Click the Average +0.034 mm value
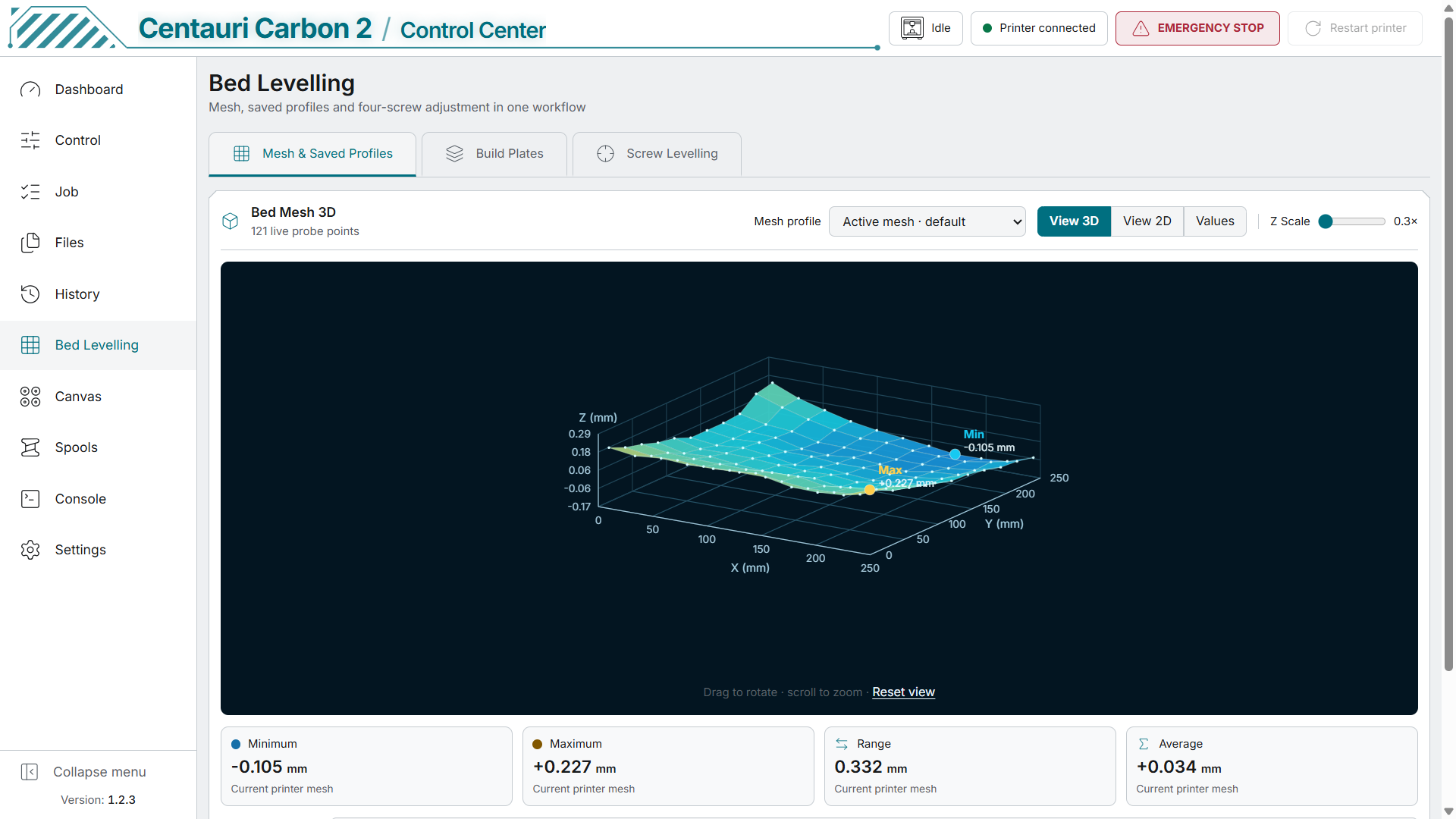 pos(1178,767)
